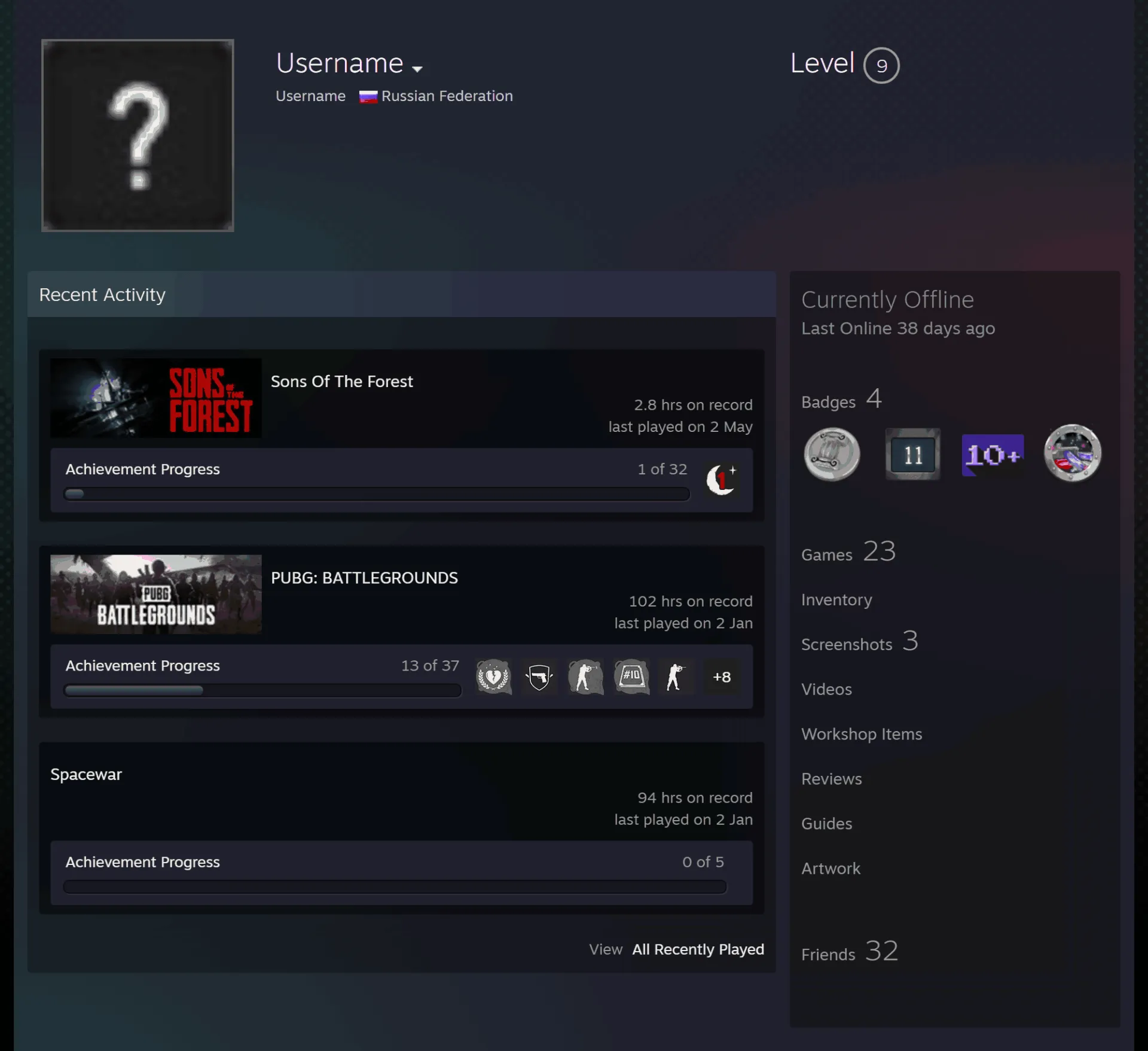This screenshot has height=1051, width=1148.
Task: Show the +8 more PUBG achievements
Action: tap(722, 677)
